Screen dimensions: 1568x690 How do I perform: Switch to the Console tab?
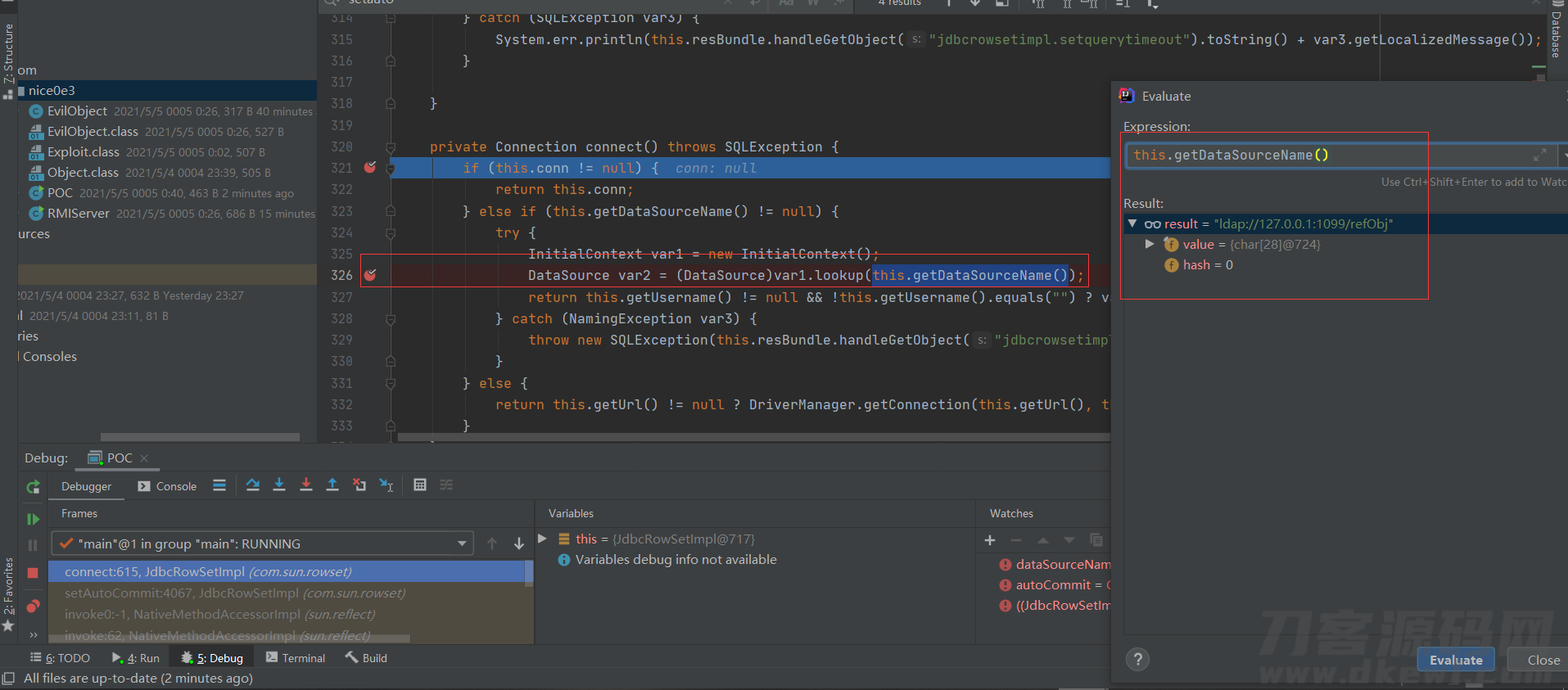(x=167, y=486)
